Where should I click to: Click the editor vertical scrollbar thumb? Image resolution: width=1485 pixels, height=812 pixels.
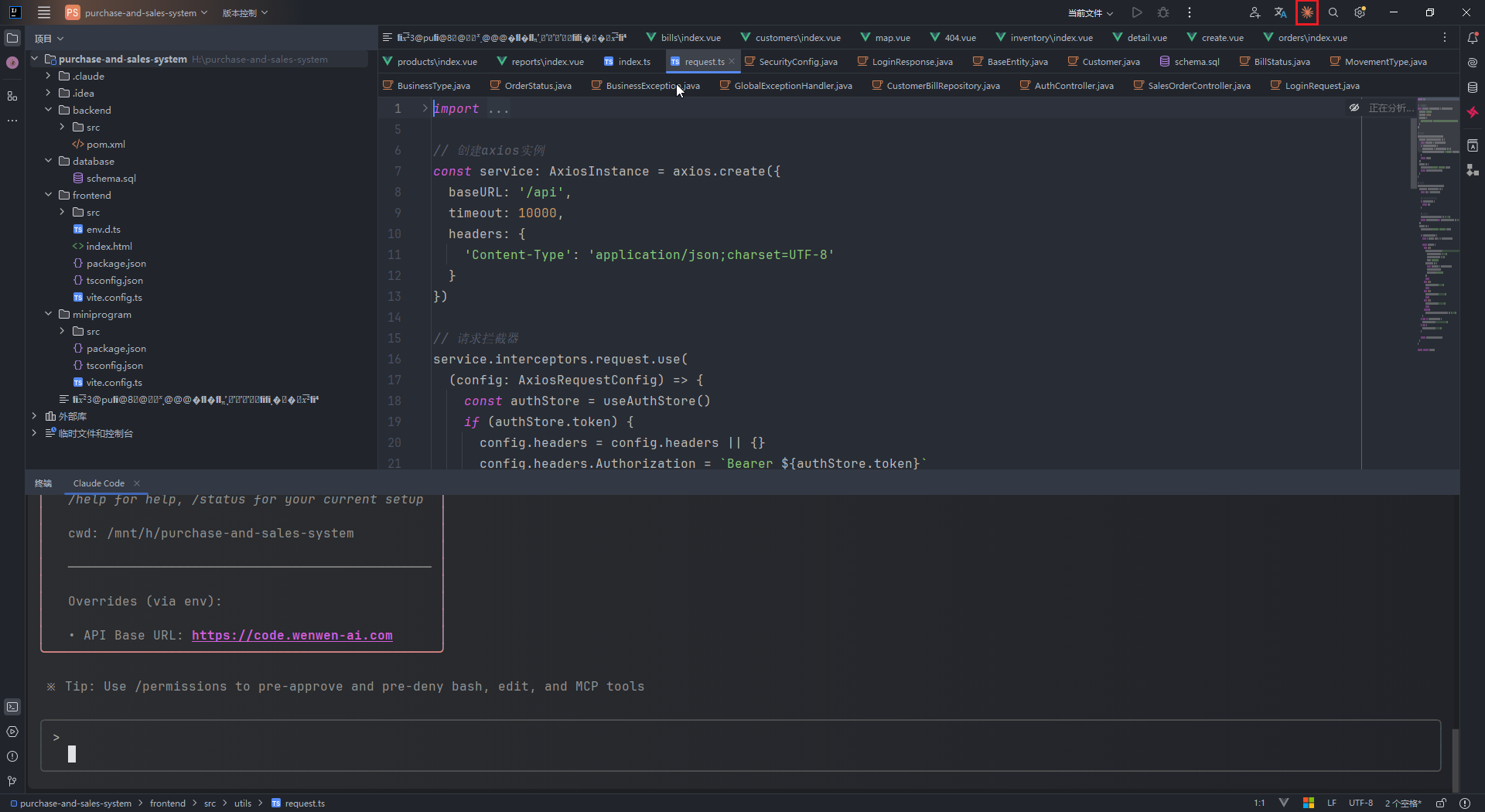point(1413,153)
